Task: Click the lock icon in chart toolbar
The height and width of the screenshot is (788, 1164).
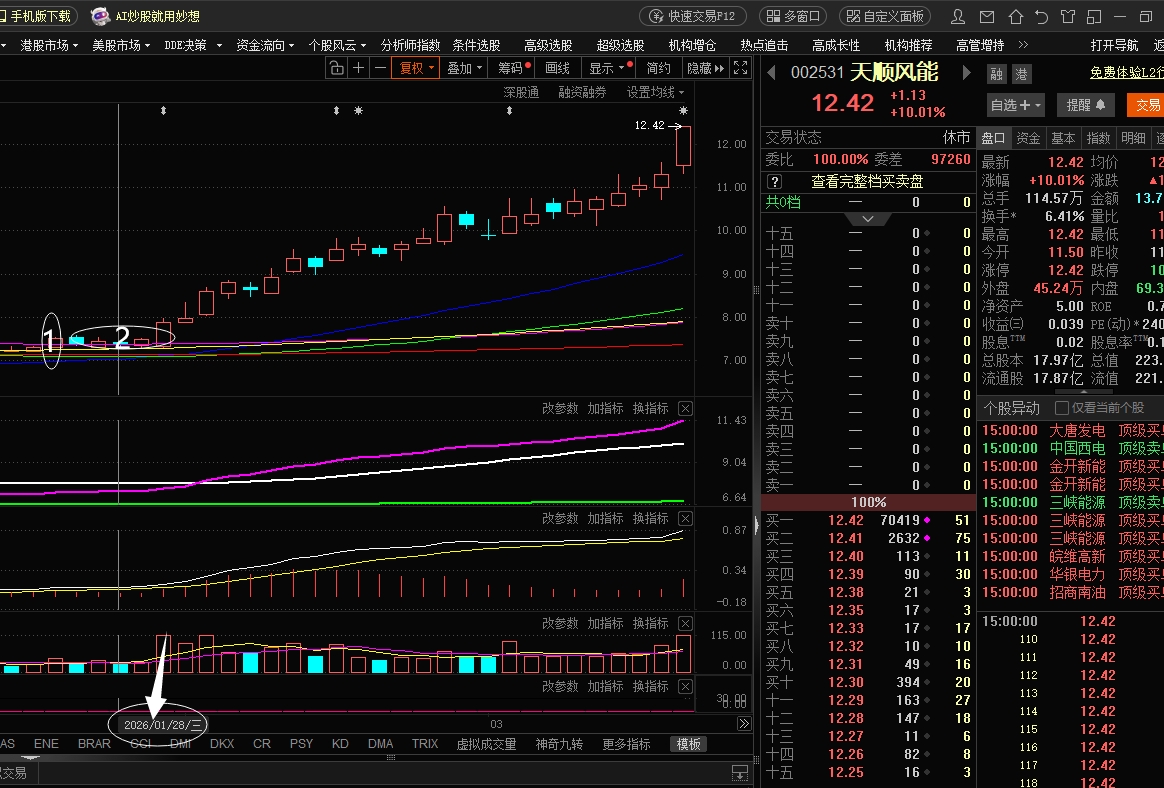Action: (337, 68)
